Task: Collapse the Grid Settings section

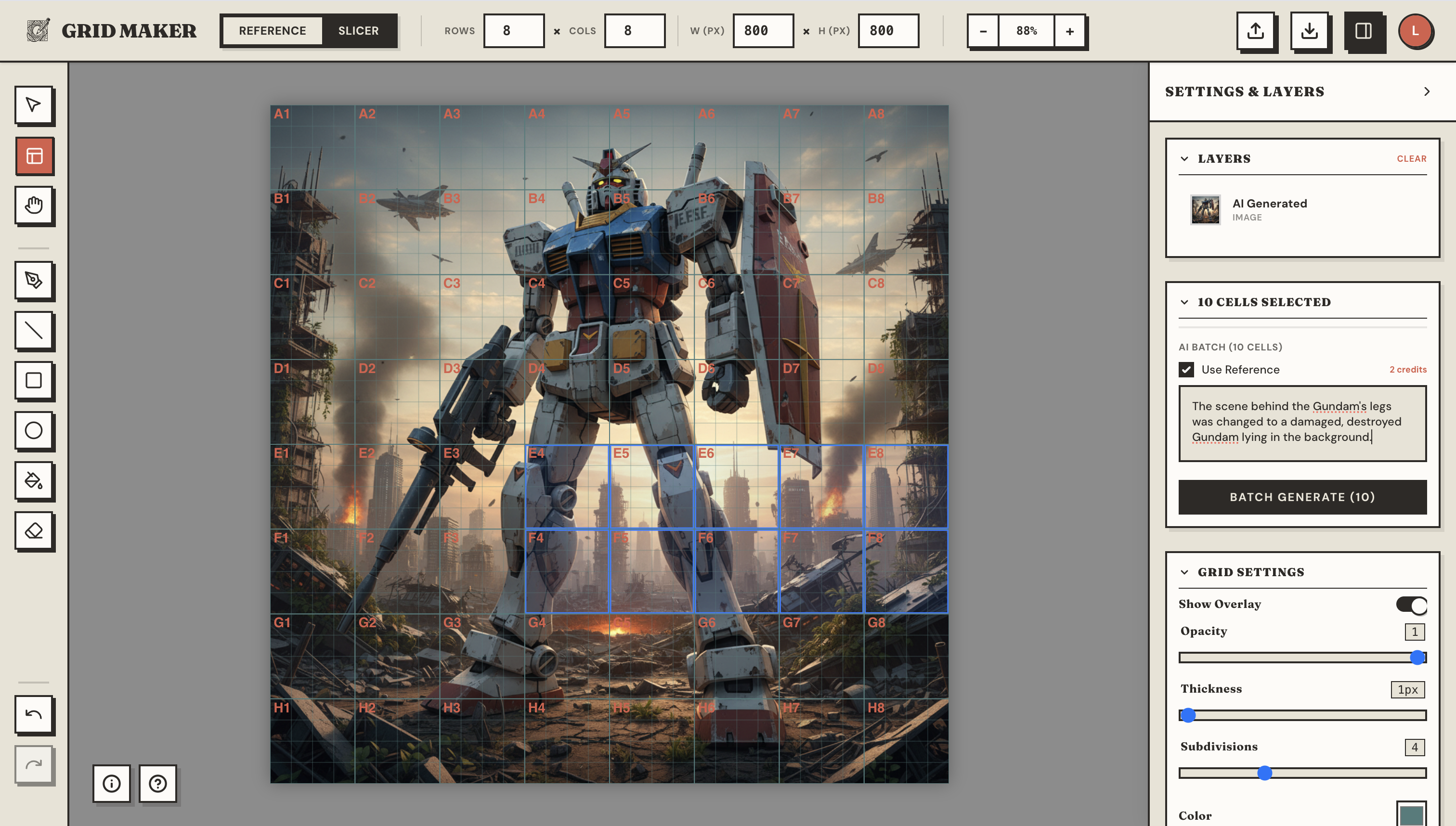Action: (x=1184, y=572)
